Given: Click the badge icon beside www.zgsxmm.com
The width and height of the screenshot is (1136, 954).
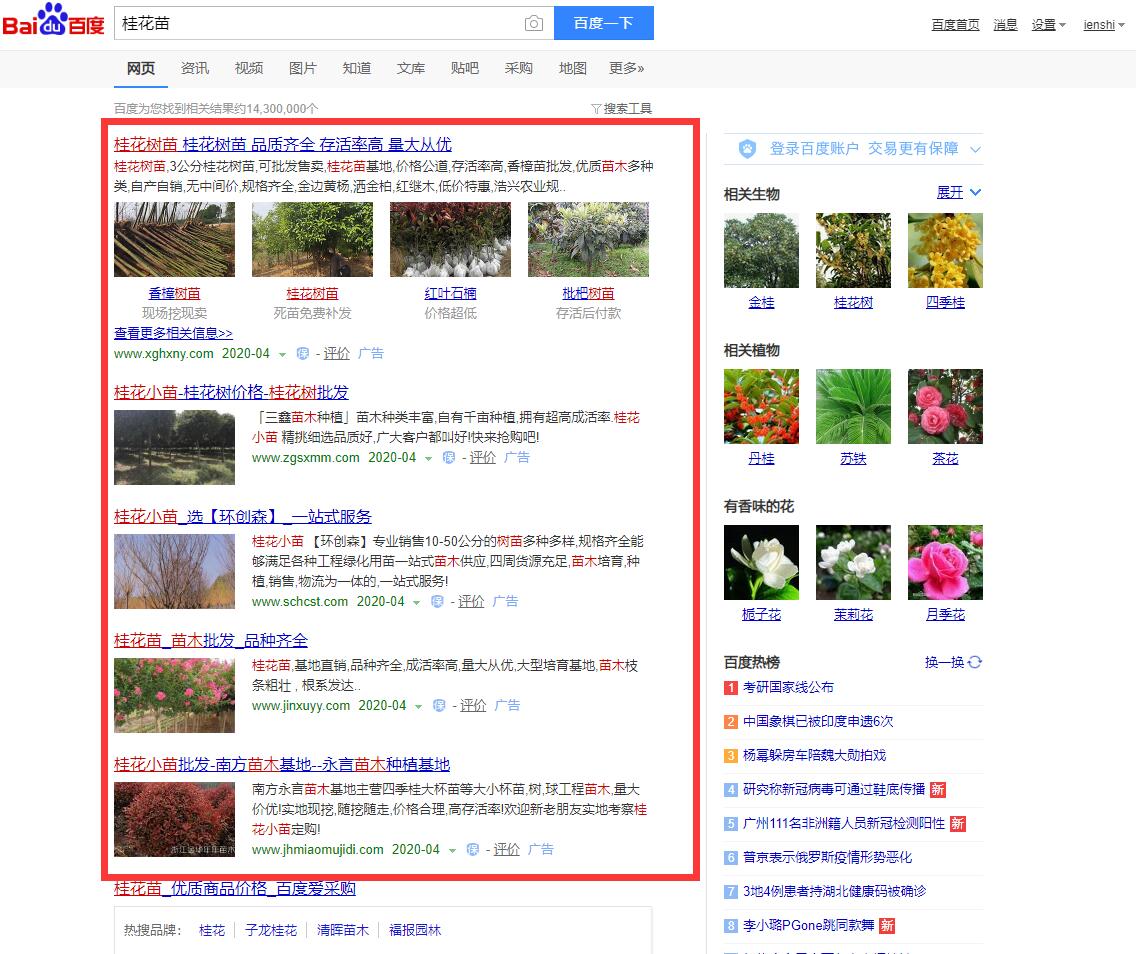Looking at the screenshot, I should [x=449, y=457].
